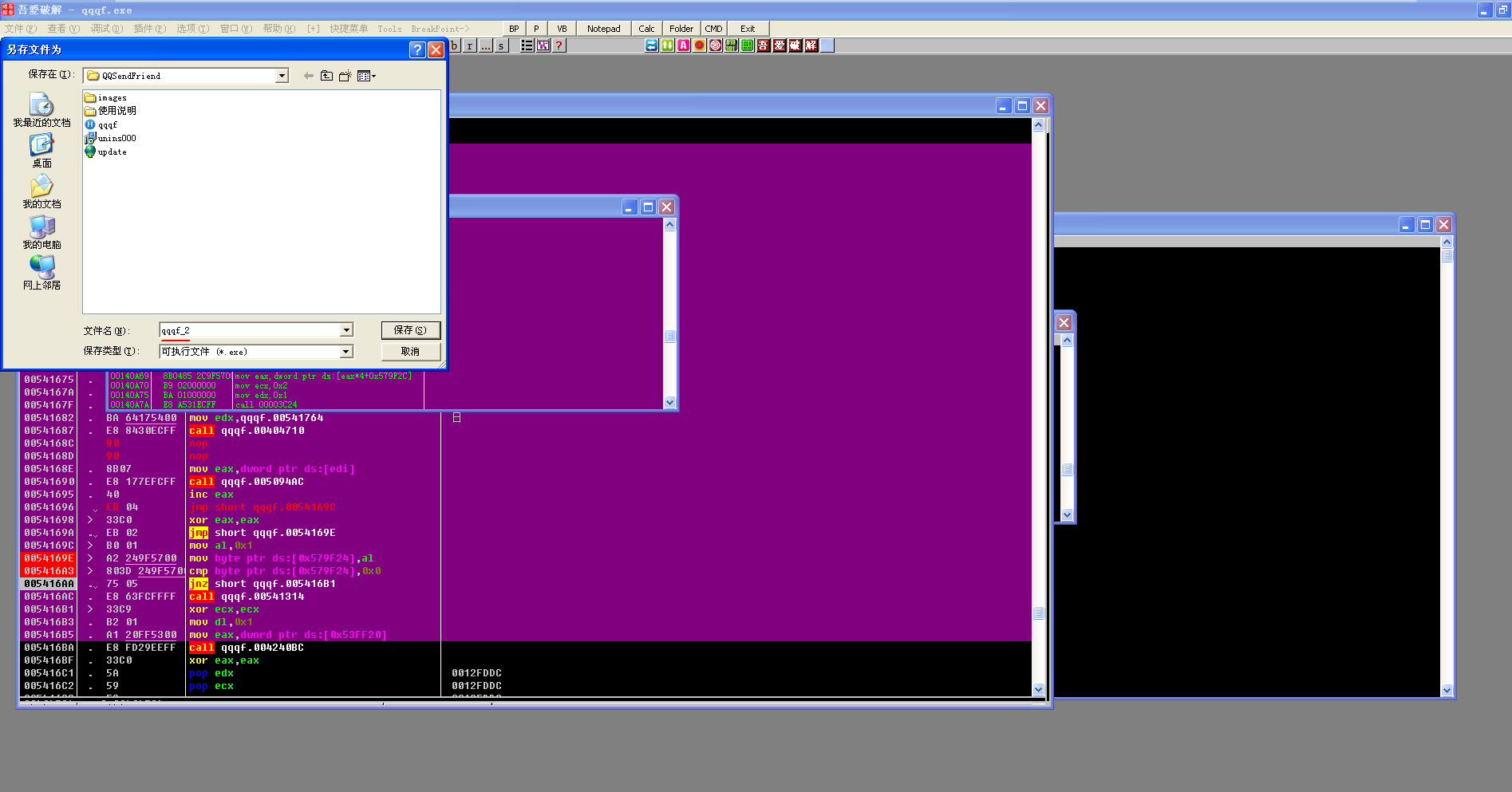This screenshot has height=792, width=1512.
Task: Click the red '吾' toolbar icon
Action: (x=764, y=45)
